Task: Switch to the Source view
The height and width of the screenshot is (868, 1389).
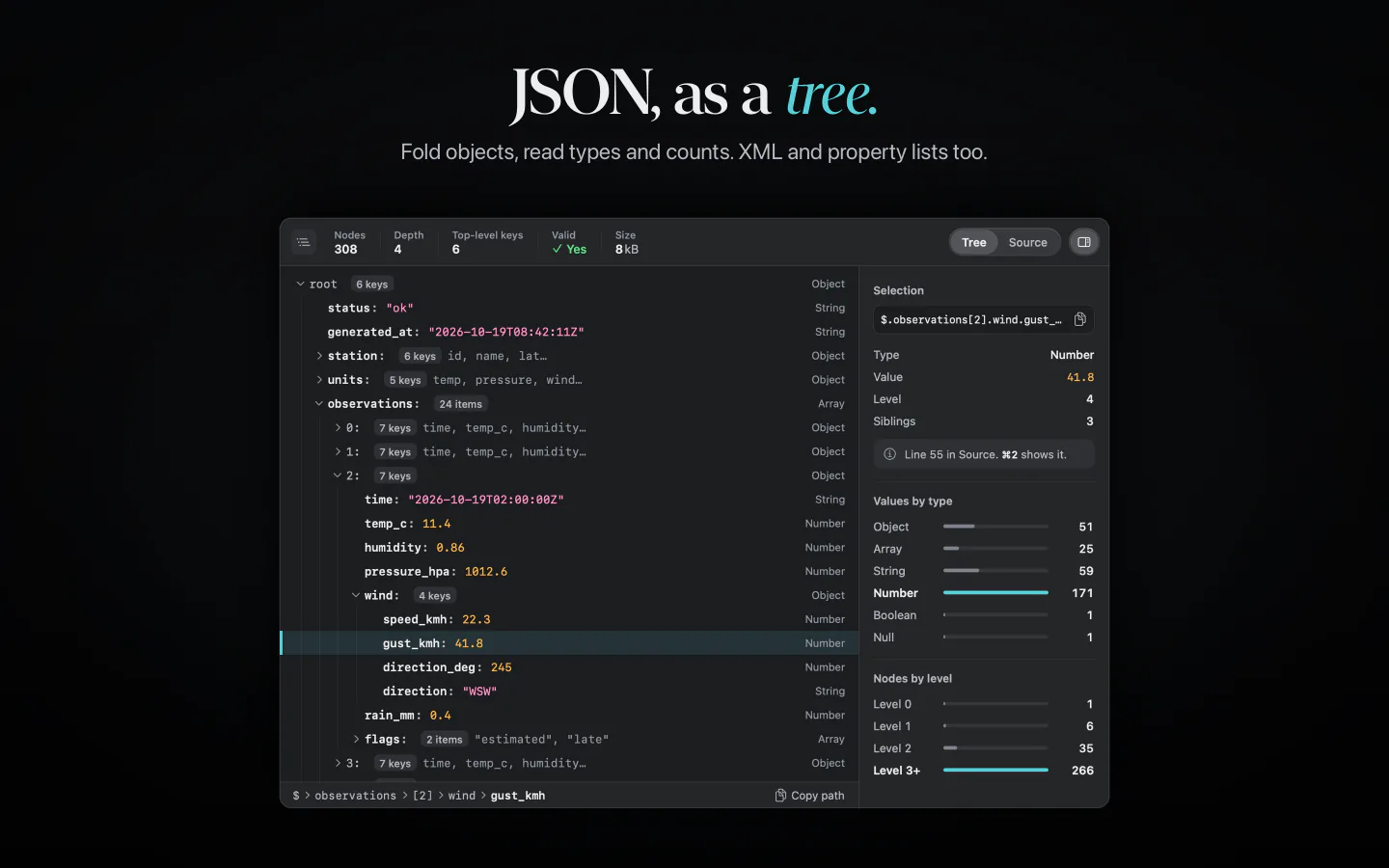Action: pyautogui.click(x=1028, y=242)
